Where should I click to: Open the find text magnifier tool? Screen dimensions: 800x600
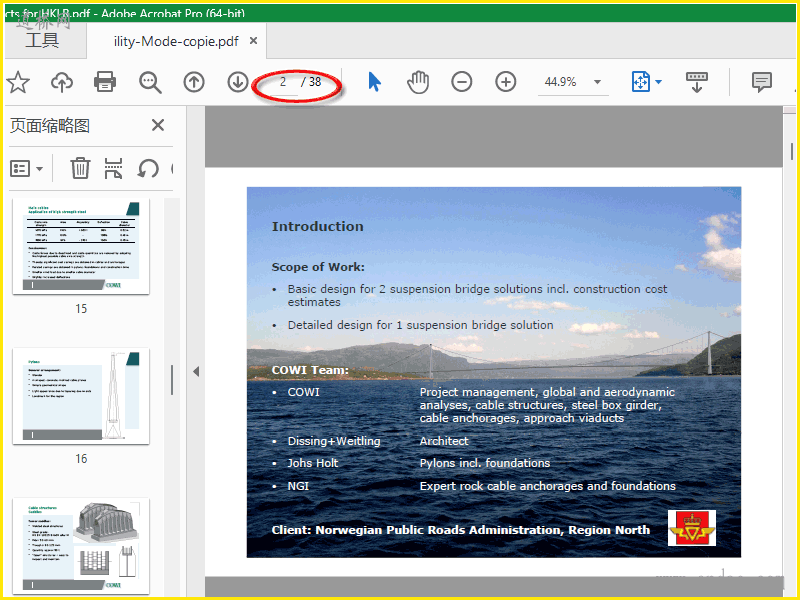[x=150, y=82]
